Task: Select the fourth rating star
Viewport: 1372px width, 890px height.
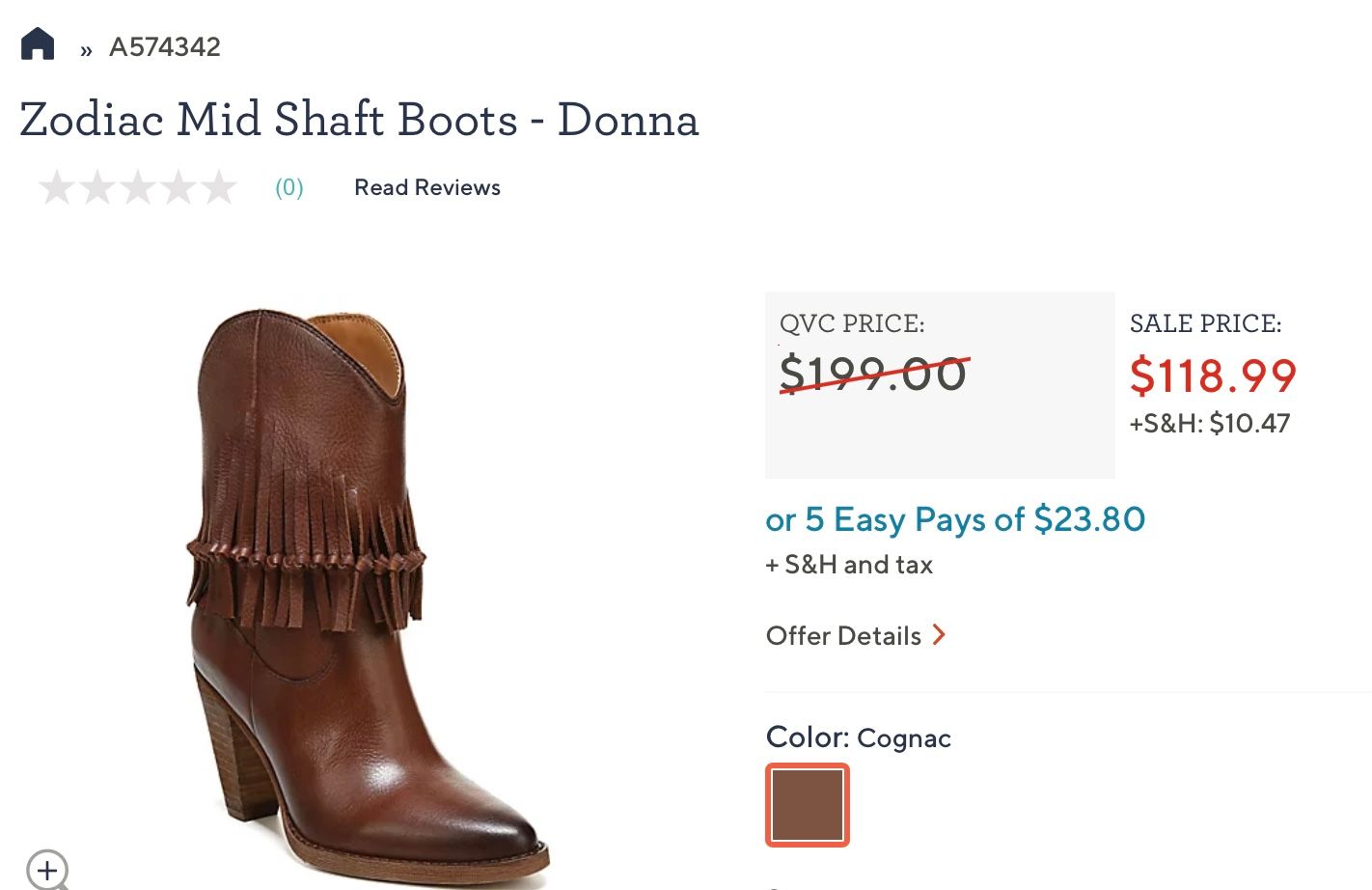Action: tap(178, 187)
